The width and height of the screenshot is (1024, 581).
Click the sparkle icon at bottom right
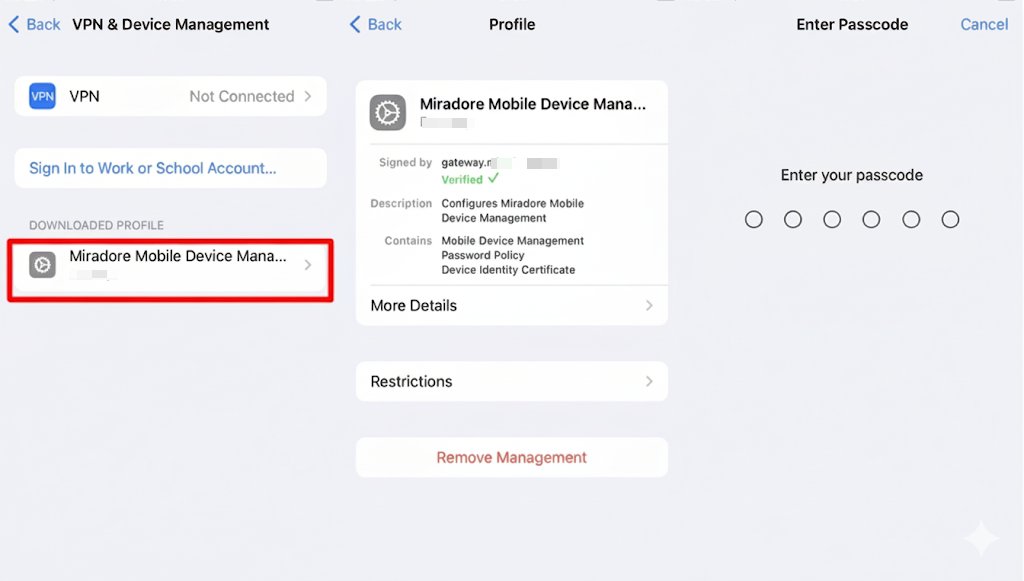click(x=981, y=538)
